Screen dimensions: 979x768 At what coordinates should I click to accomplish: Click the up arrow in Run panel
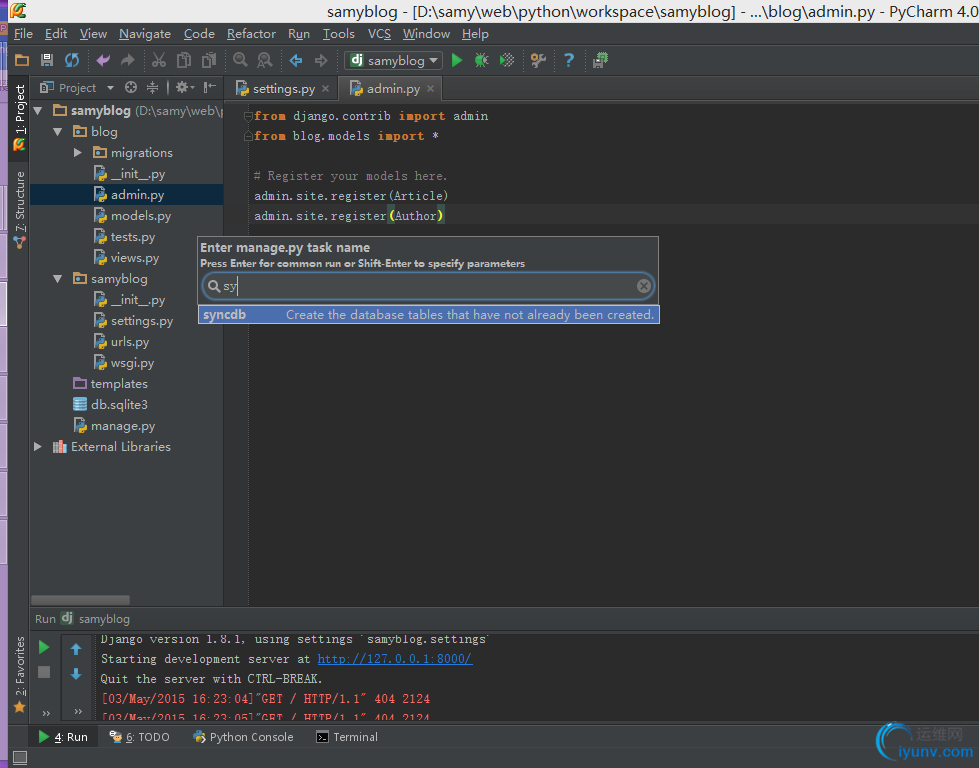76,649
